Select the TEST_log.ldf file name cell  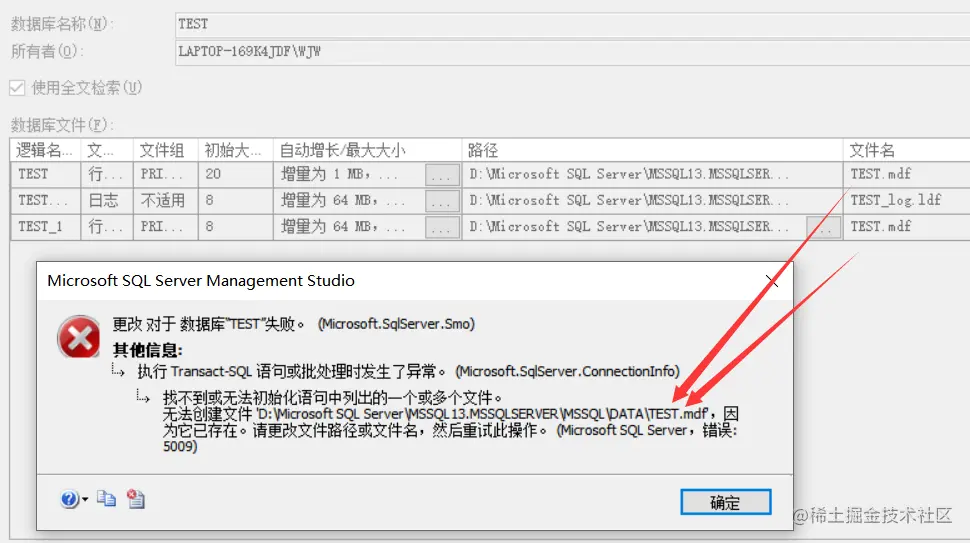coord(907,200)
